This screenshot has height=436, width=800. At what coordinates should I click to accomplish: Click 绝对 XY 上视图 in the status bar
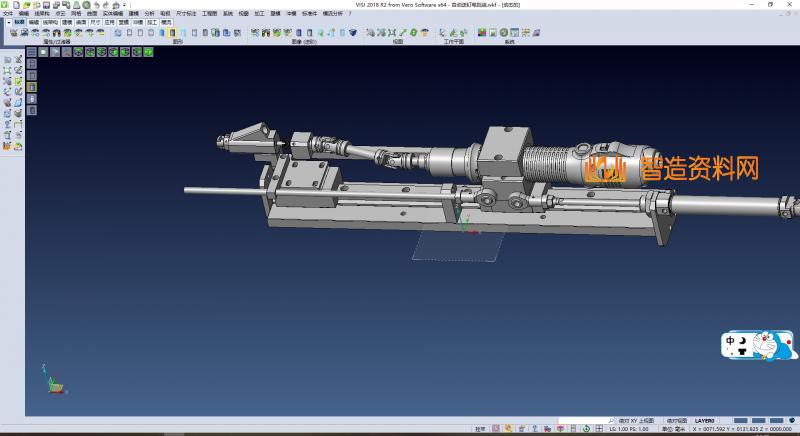636,421
